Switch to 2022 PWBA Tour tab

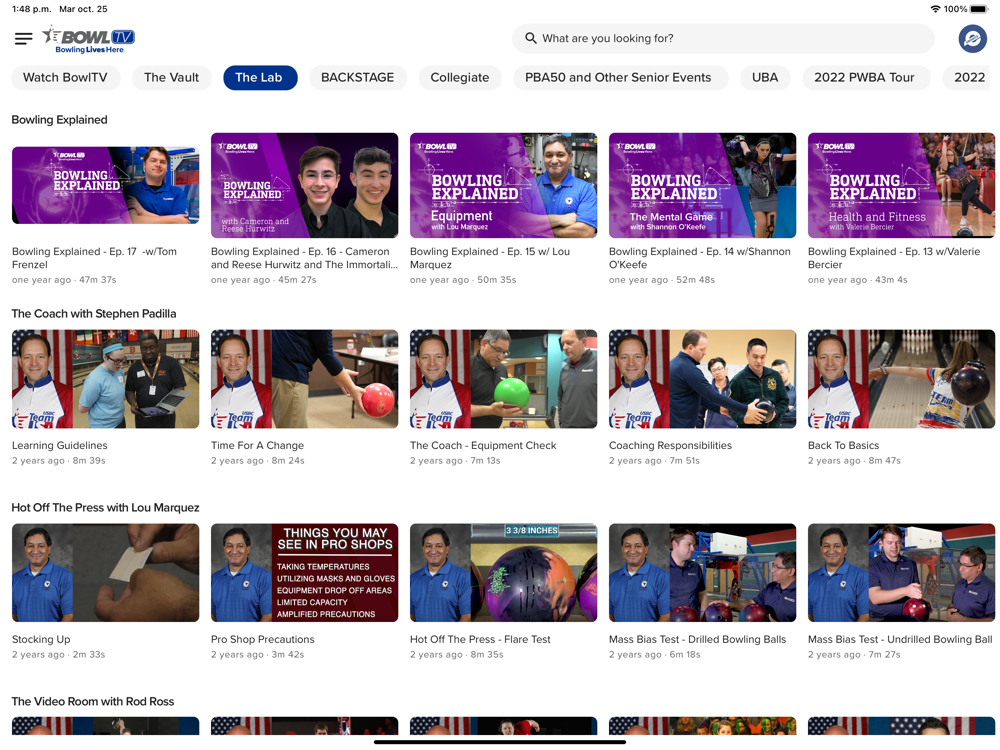[x=864, y=77]
